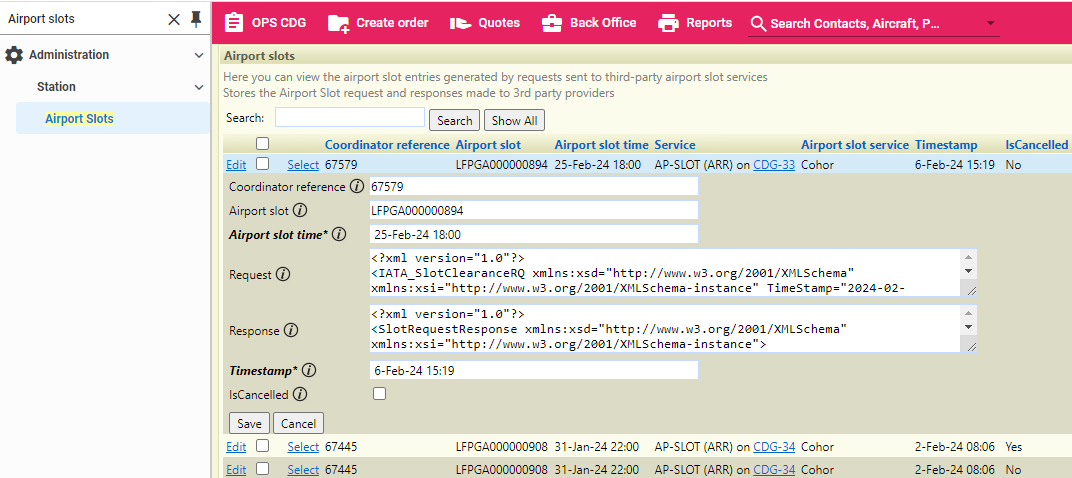Tick checkbox on row 67579
Image resolution: width=1072 pixels, height=478 pixels.
263,164
